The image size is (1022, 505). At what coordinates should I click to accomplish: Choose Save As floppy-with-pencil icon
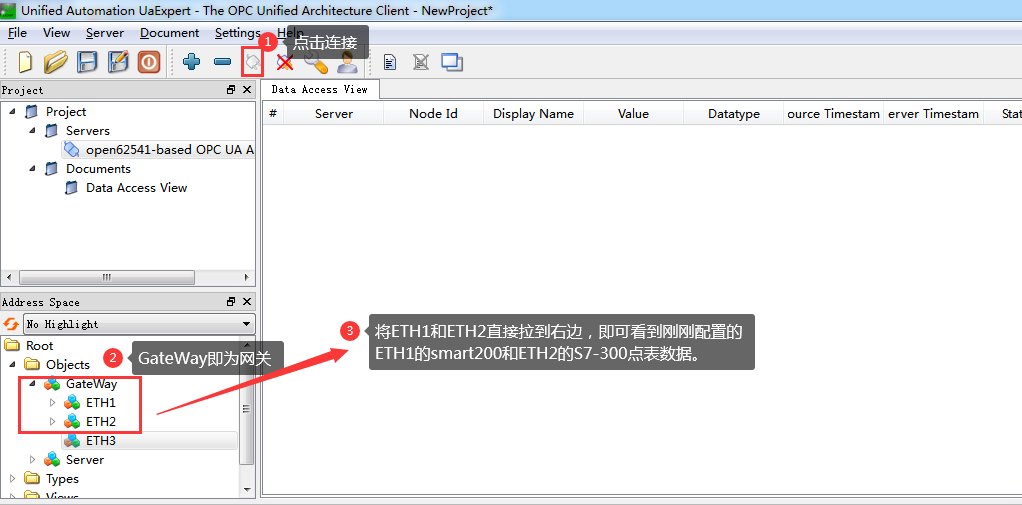pos(118,63)
